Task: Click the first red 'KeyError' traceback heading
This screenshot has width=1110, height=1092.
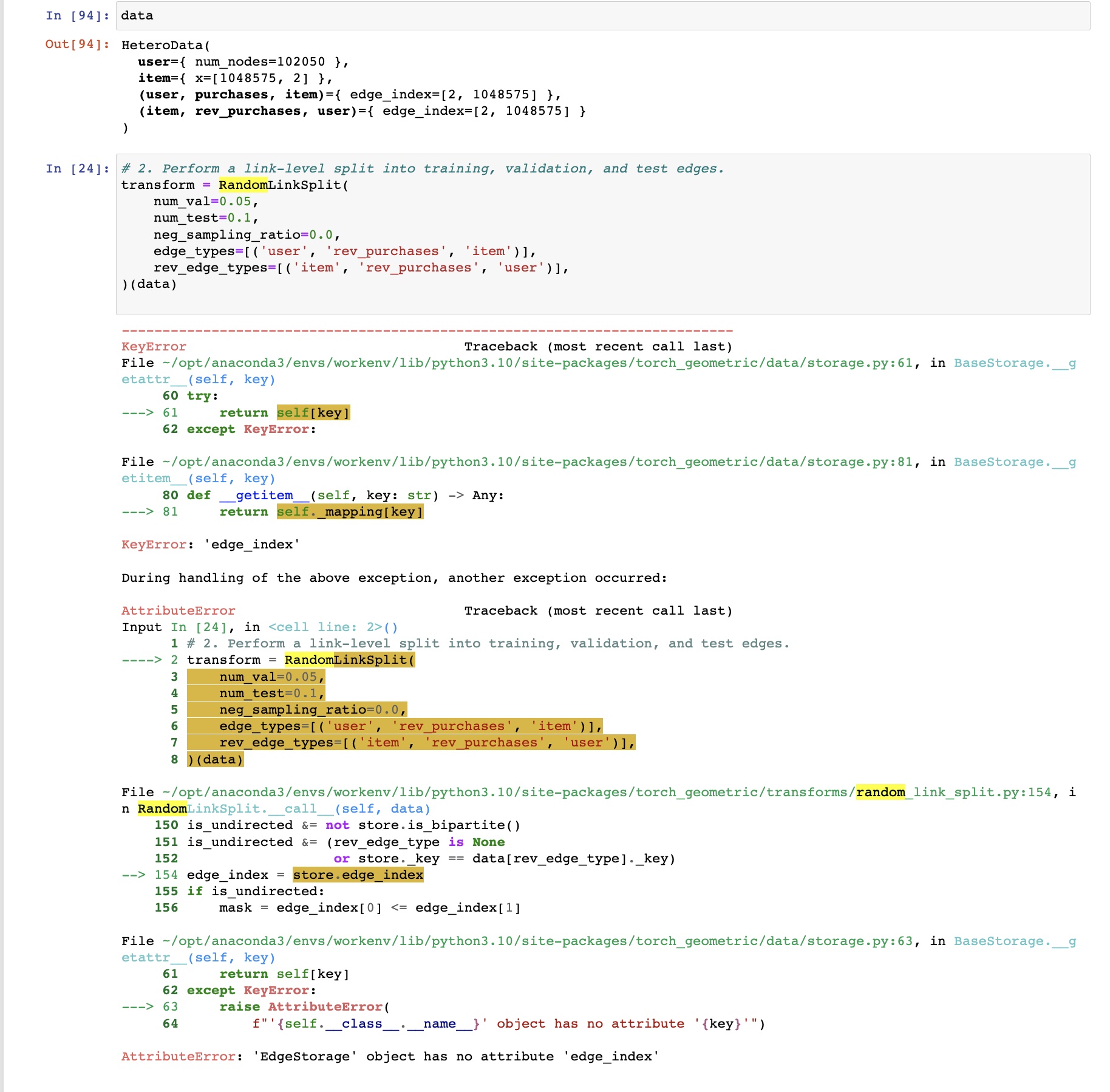Action: pos(154,346)
